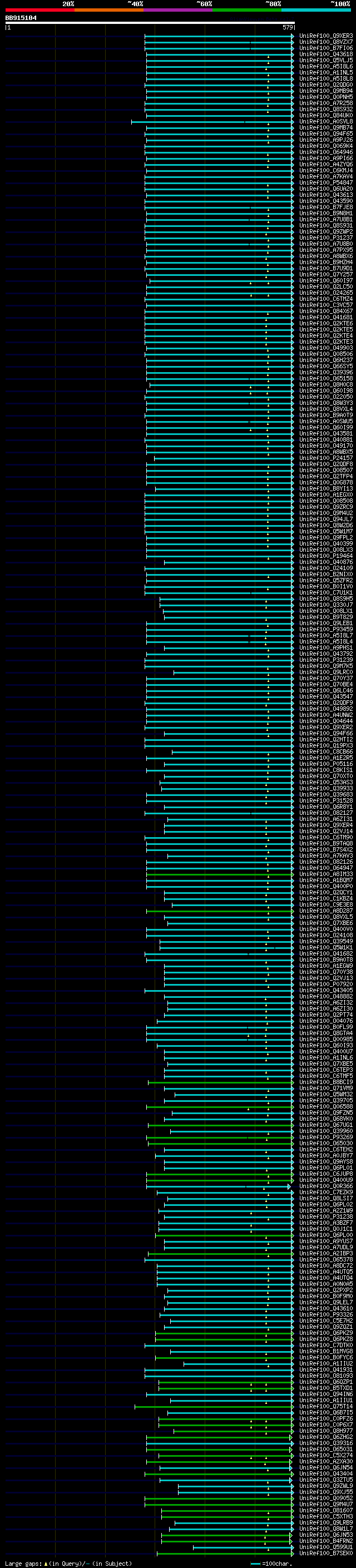356x1568 pixels.
Task: Select hit UniRef100_A1IIU2
Action: click(325, 1364)
